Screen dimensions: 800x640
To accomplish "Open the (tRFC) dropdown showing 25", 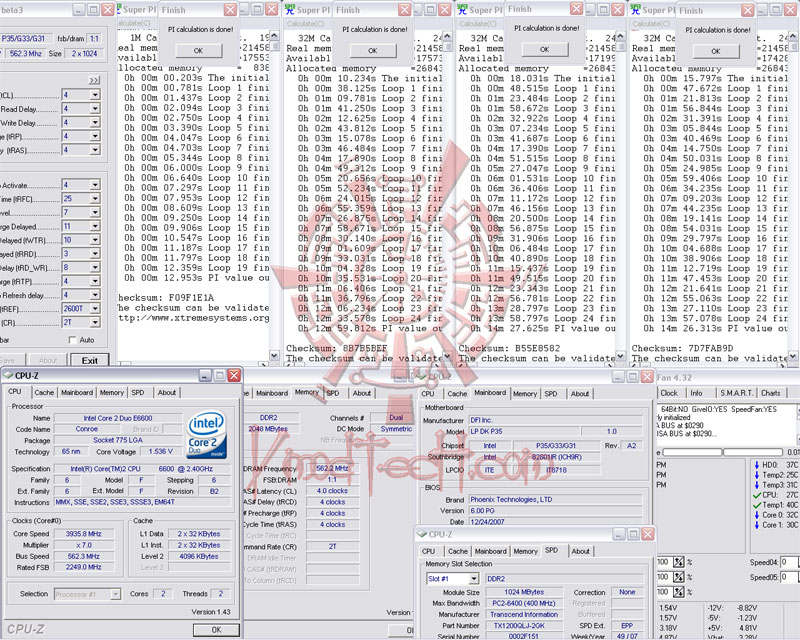I will click(x=95, y=199).
